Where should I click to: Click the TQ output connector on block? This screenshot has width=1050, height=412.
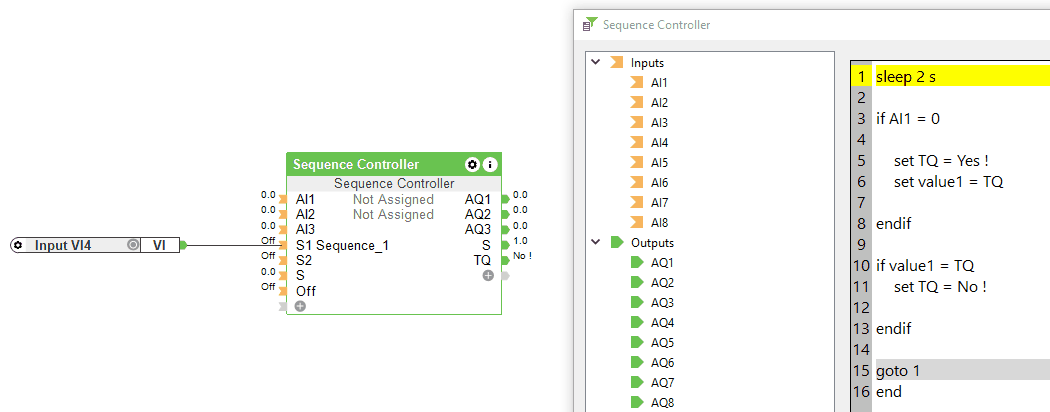(x=505, y=260)
